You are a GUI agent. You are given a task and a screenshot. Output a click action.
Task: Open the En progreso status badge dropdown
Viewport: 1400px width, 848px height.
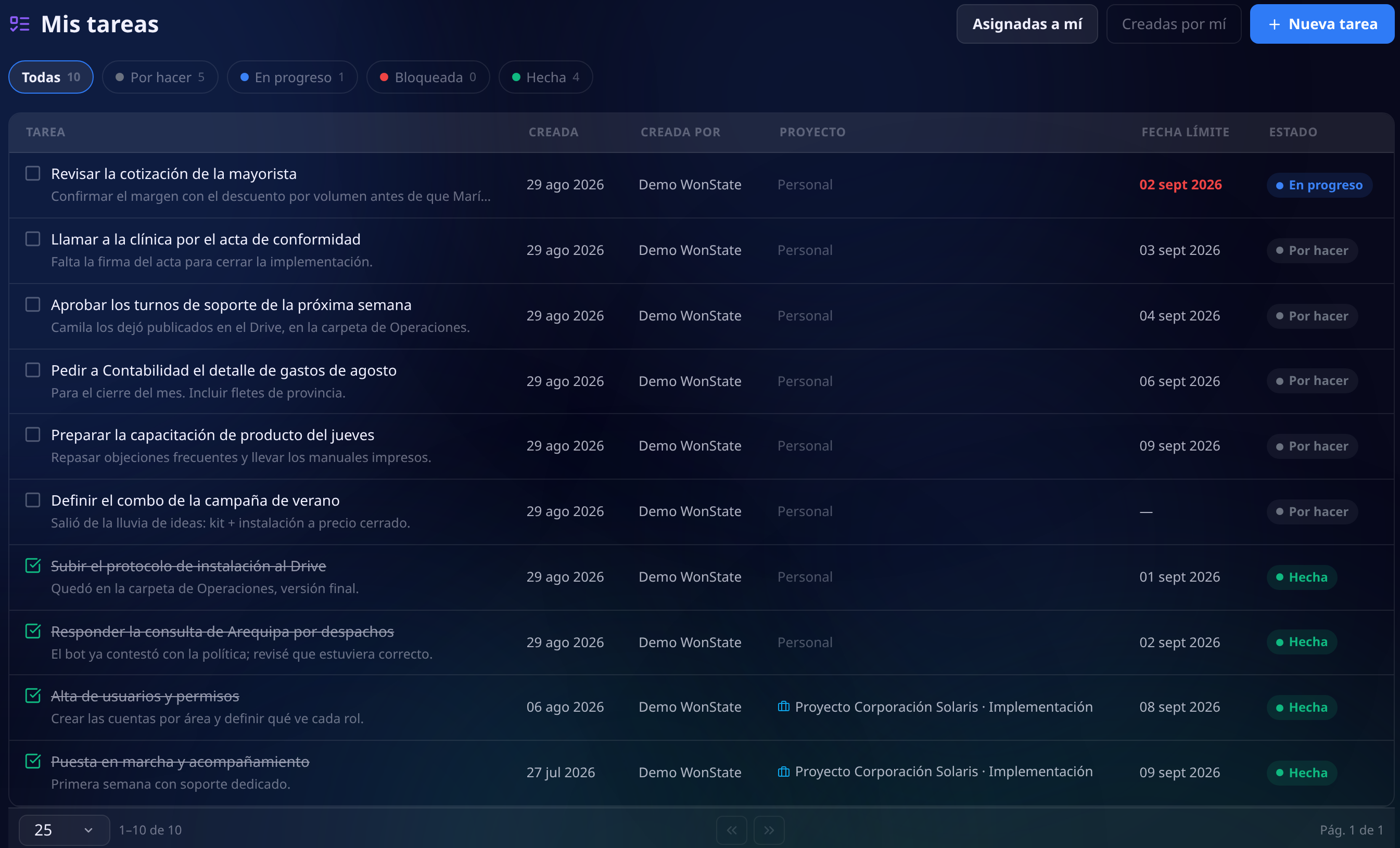pos(1319,185)
